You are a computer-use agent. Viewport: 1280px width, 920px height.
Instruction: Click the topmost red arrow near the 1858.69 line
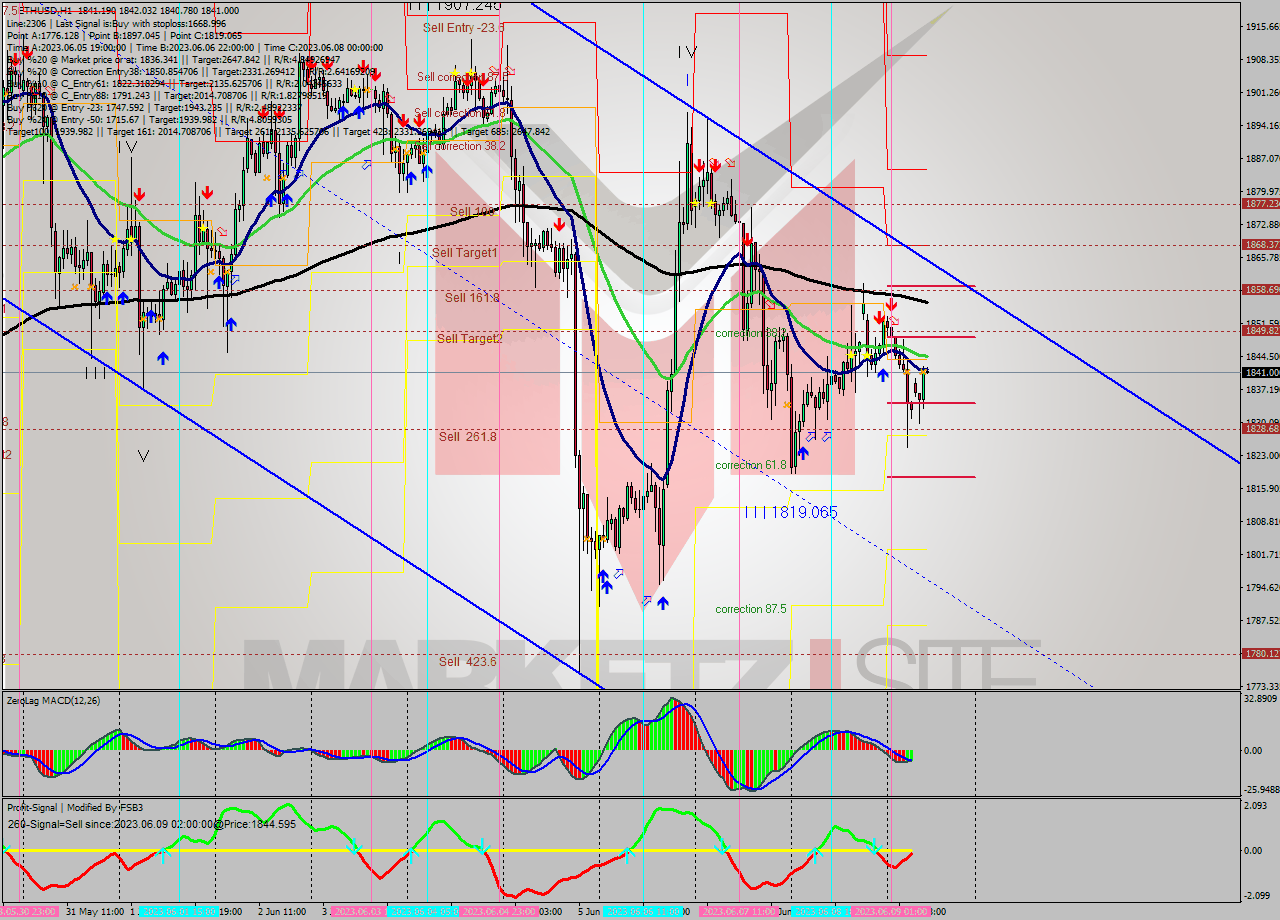tap(890, 303)
